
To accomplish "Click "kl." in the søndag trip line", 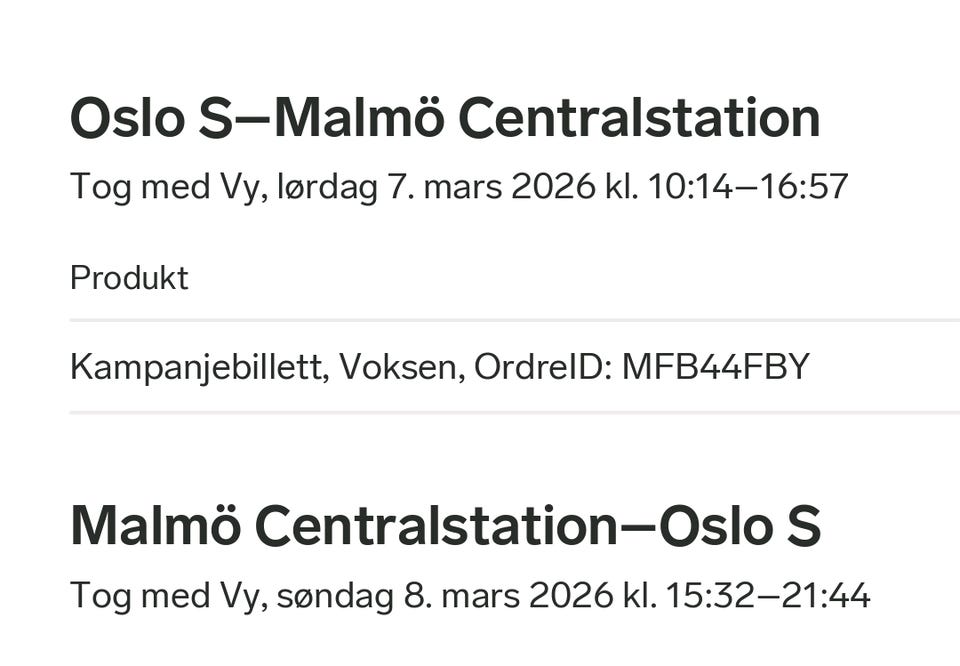I will tap(639, 594).
